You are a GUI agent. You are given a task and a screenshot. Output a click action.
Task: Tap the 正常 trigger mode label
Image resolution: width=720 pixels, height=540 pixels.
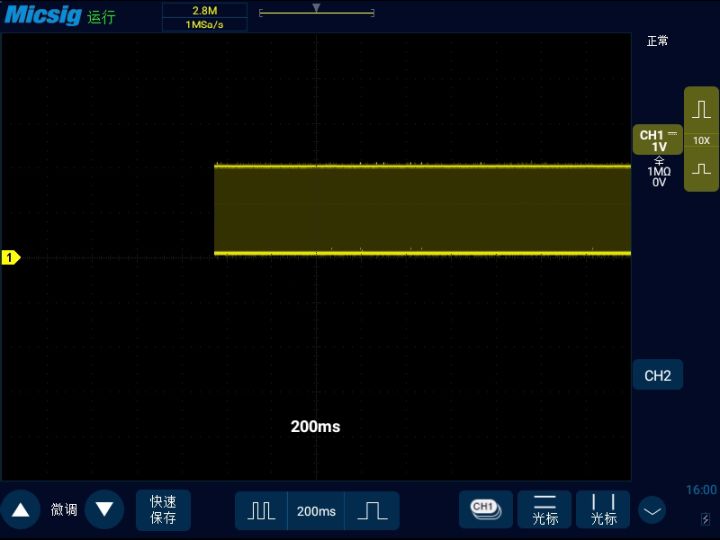pos(657,41)
